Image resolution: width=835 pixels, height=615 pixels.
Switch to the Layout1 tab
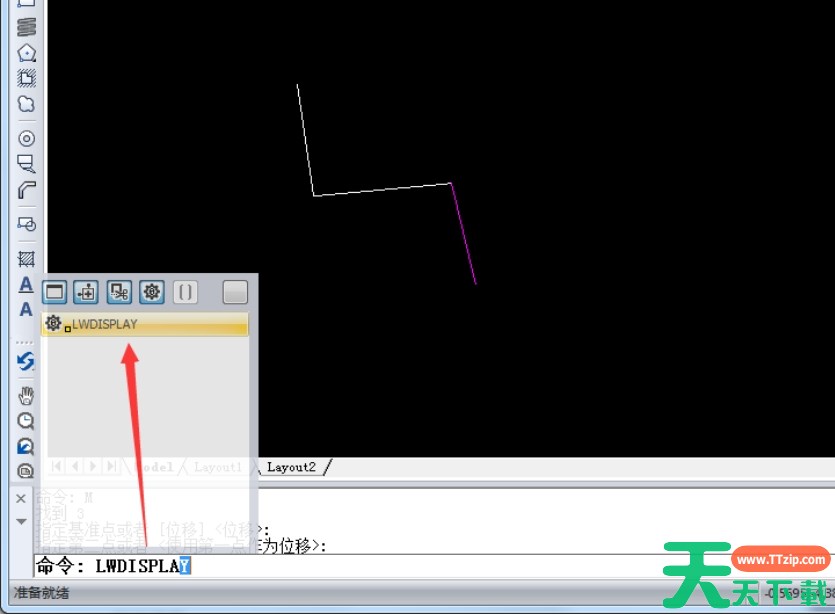pos(217,467)
